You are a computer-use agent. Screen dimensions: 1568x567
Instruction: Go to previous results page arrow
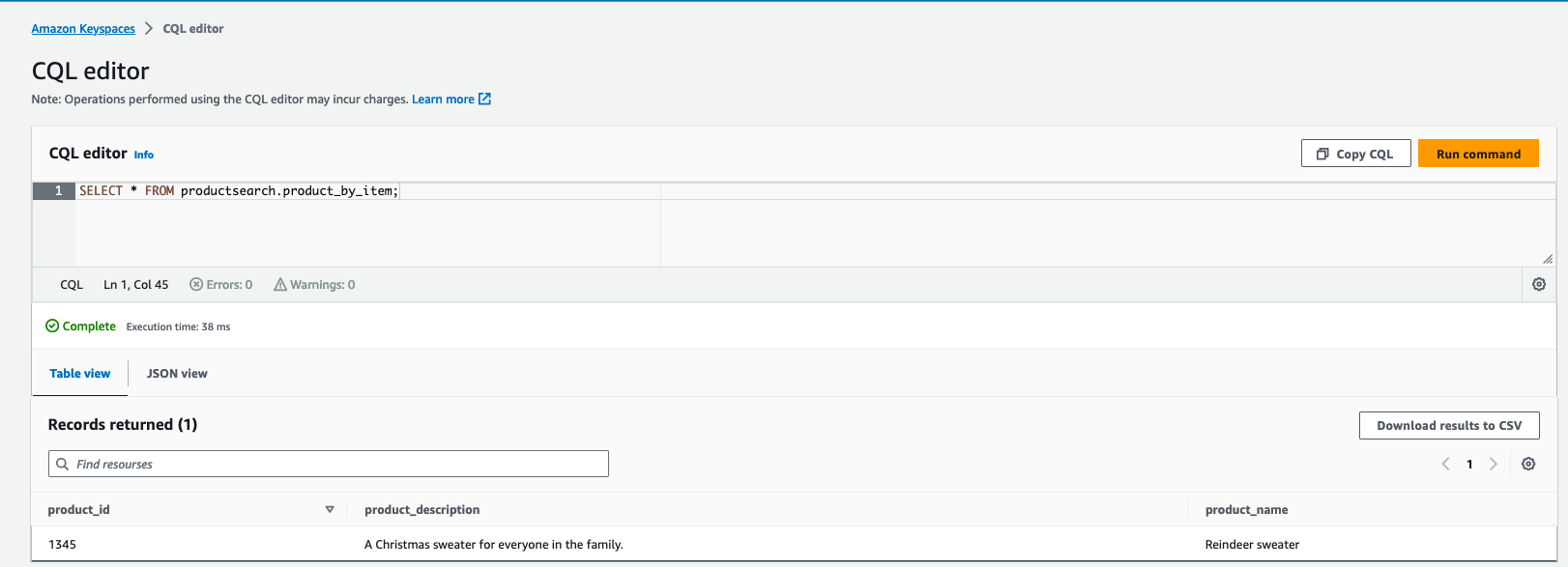click(1446, 464)
